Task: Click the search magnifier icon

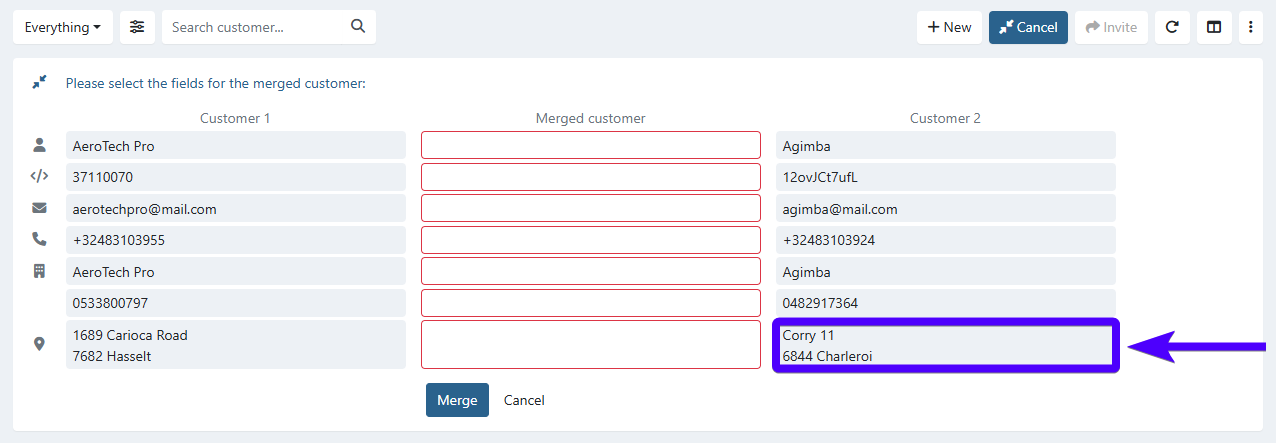Action: coord(358,27)
